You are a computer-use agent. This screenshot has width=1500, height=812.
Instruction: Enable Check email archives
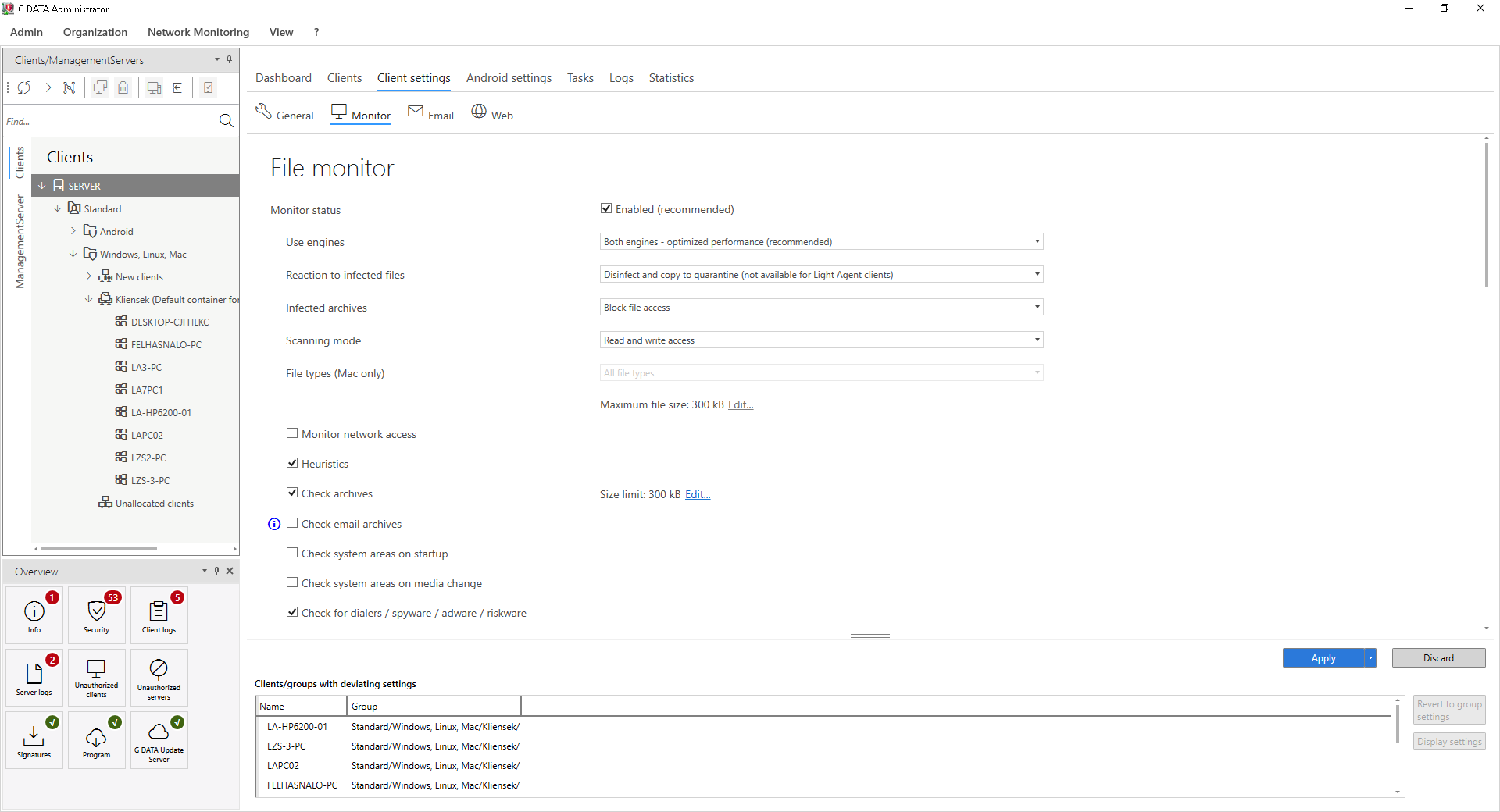[292, 523]
